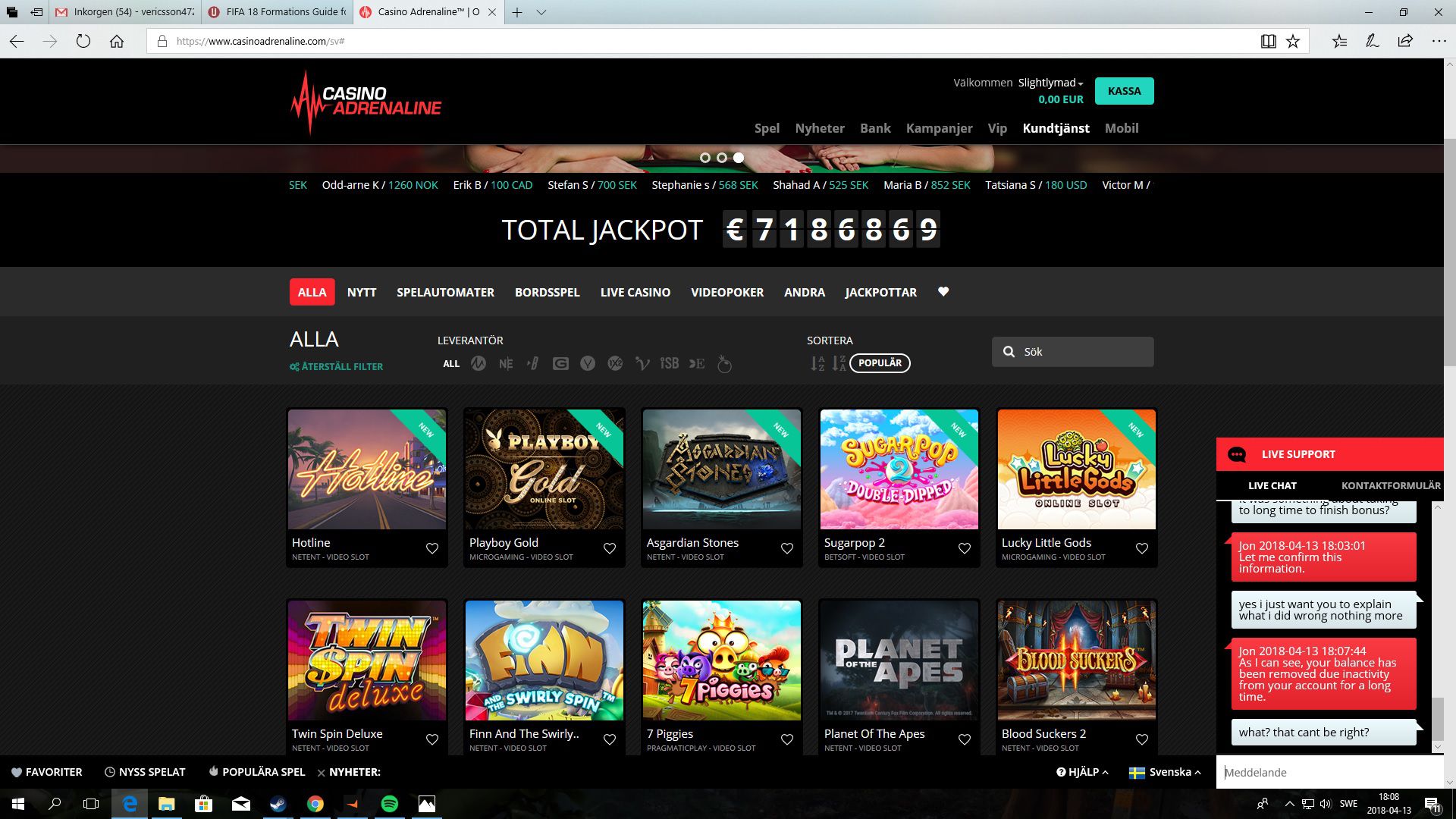Viewport: 1456px width, 819px height.
Task: Add browser page to favorites star
Action: [1293, 41]
